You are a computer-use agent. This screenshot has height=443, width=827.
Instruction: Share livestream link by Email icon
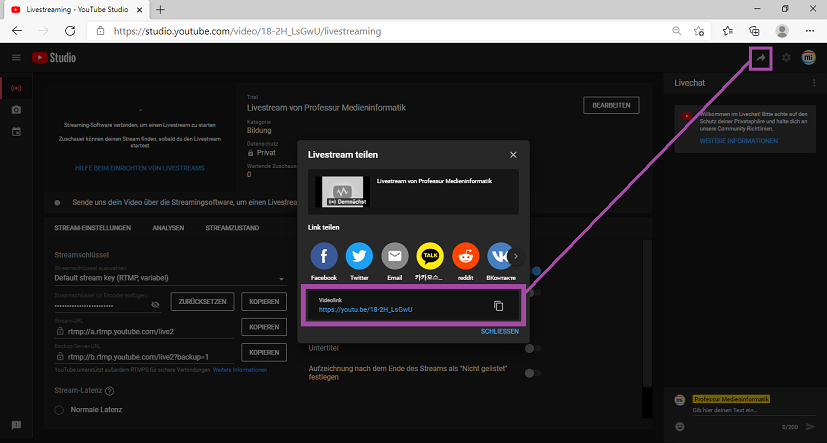[395, 256]
